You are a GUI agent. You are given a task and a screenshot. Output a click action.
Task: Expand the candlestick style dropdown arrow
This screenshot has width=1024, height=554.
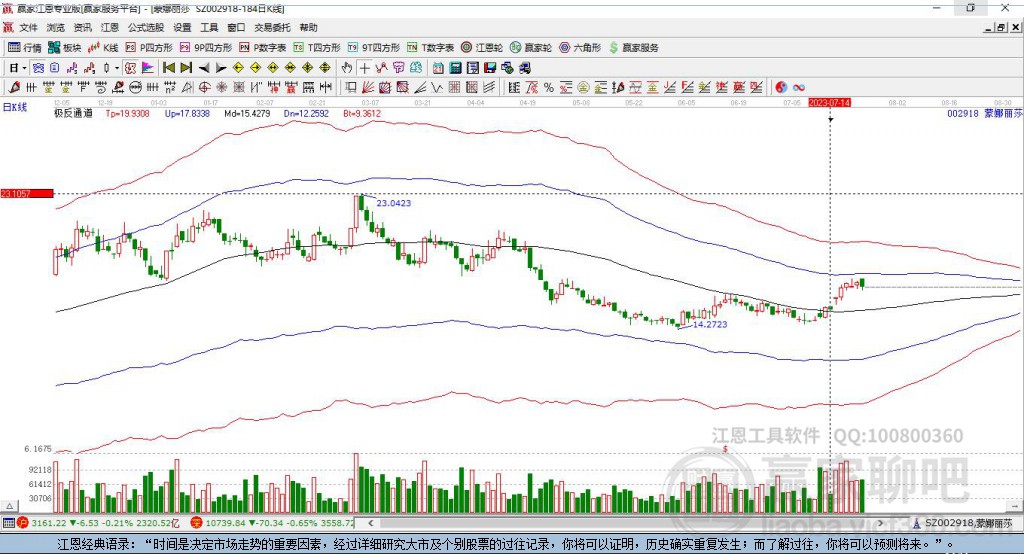[x=116, y=68]
